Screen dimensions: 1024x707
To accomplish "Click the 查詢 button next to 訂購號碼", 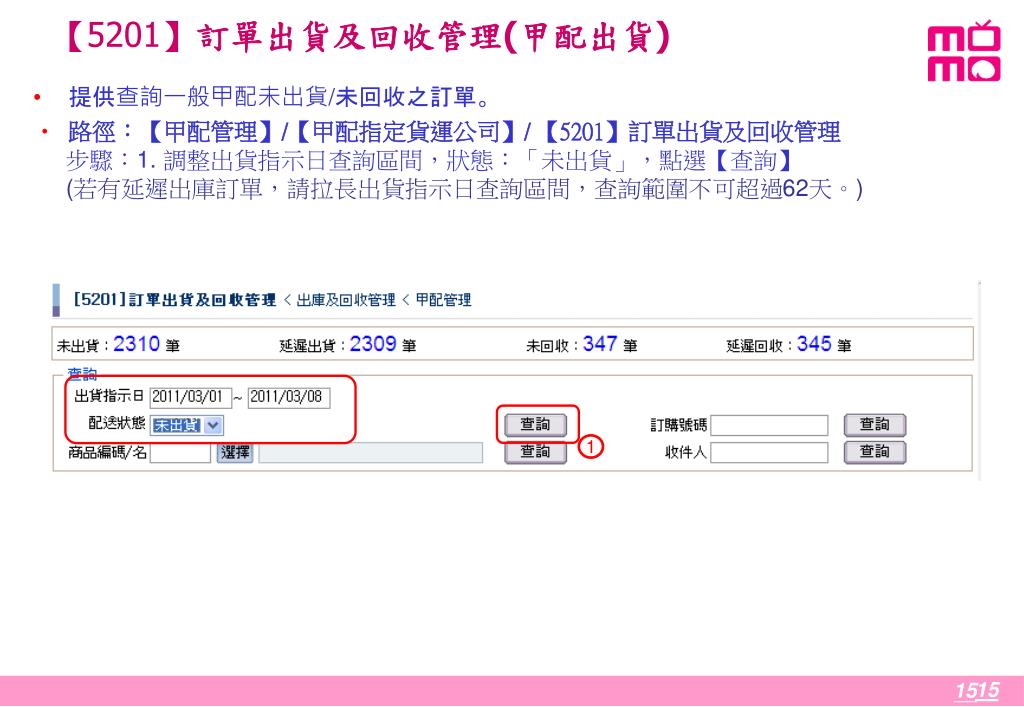I will [874, 425].
